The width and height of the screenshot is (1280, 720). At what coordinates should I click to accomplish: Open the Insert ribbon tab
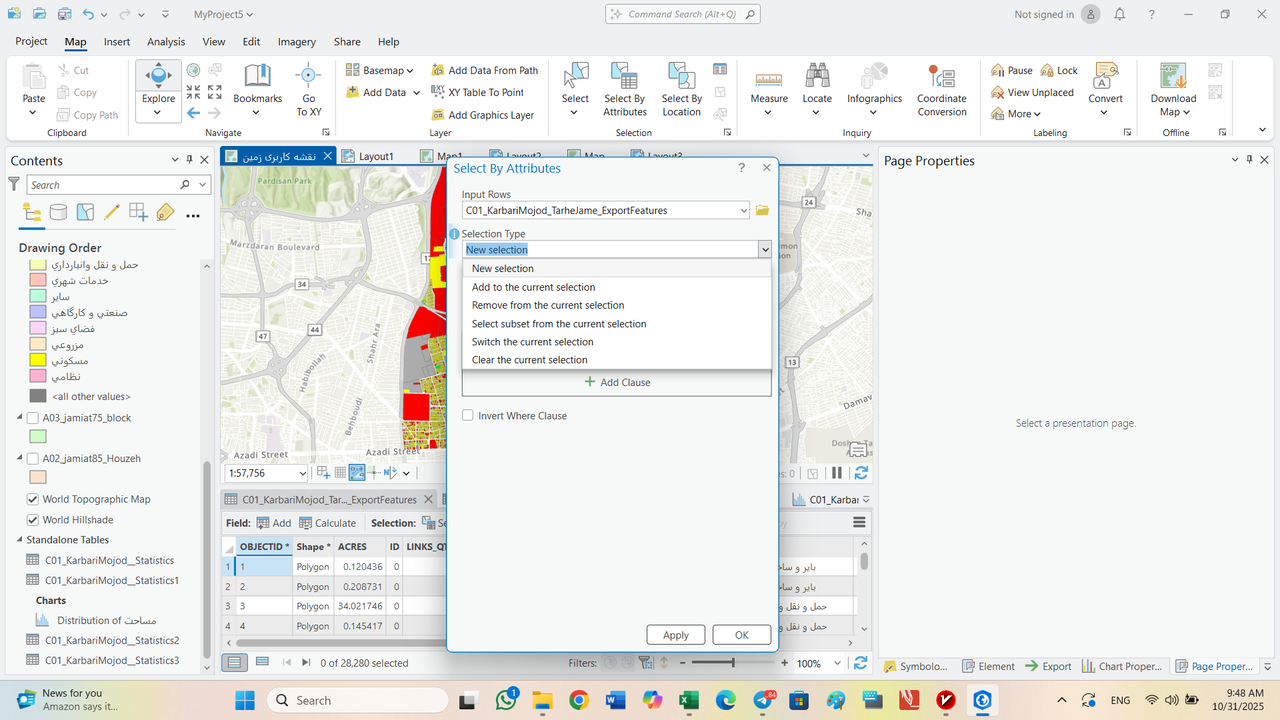click(x=117, y=42)
